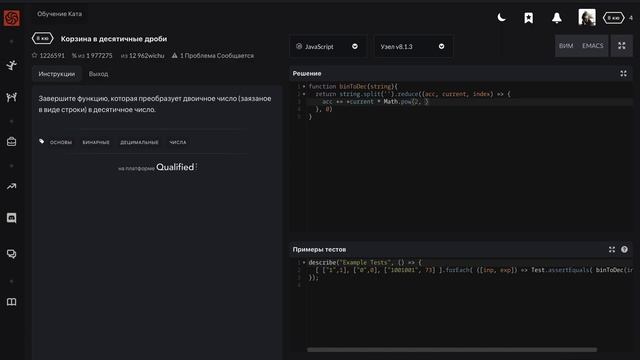The image size is (640, 360).
Task: Collapse function fold arrow on line 1
Action: click(304, 87)
